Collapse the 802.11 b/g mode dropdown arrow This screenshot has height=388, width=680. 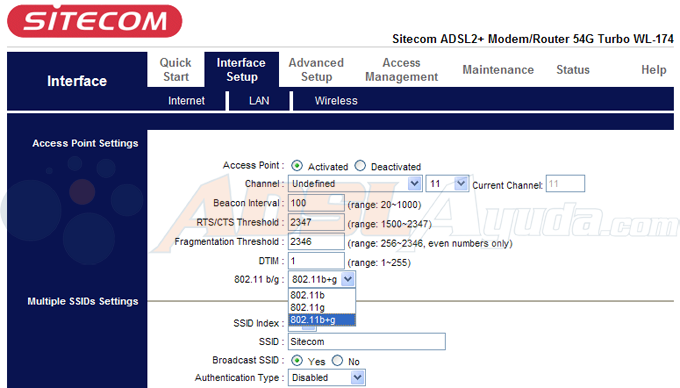(348, 280)
